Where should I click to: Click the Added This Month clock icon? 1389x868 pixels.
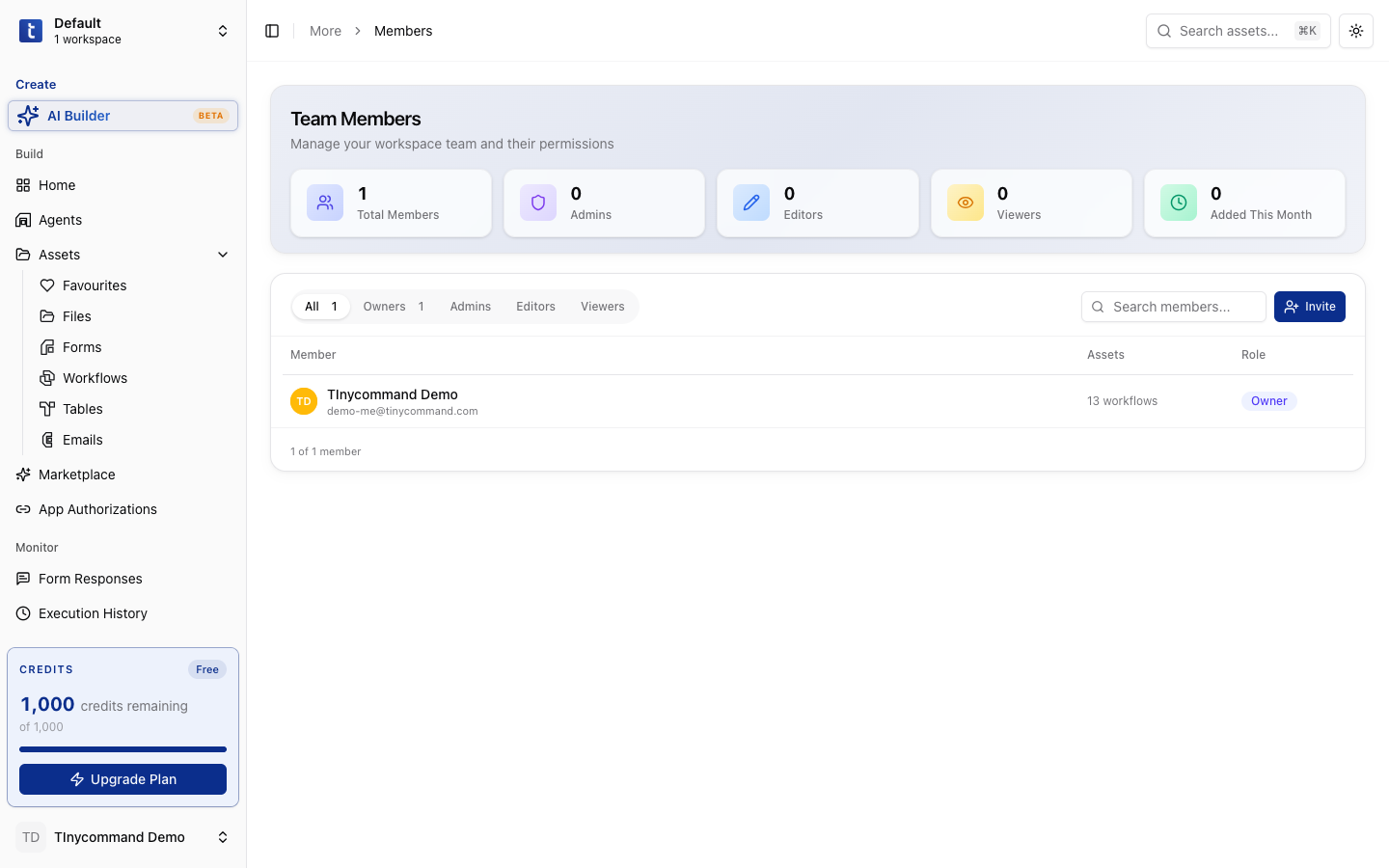pyautogui.click(x=1179, y=203)
